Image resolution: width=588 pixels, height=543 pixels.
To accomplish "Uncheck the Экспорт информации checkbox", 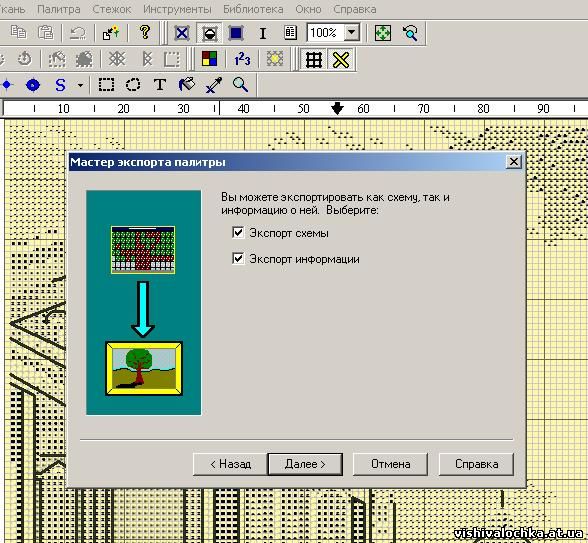I will pos(238,259).
